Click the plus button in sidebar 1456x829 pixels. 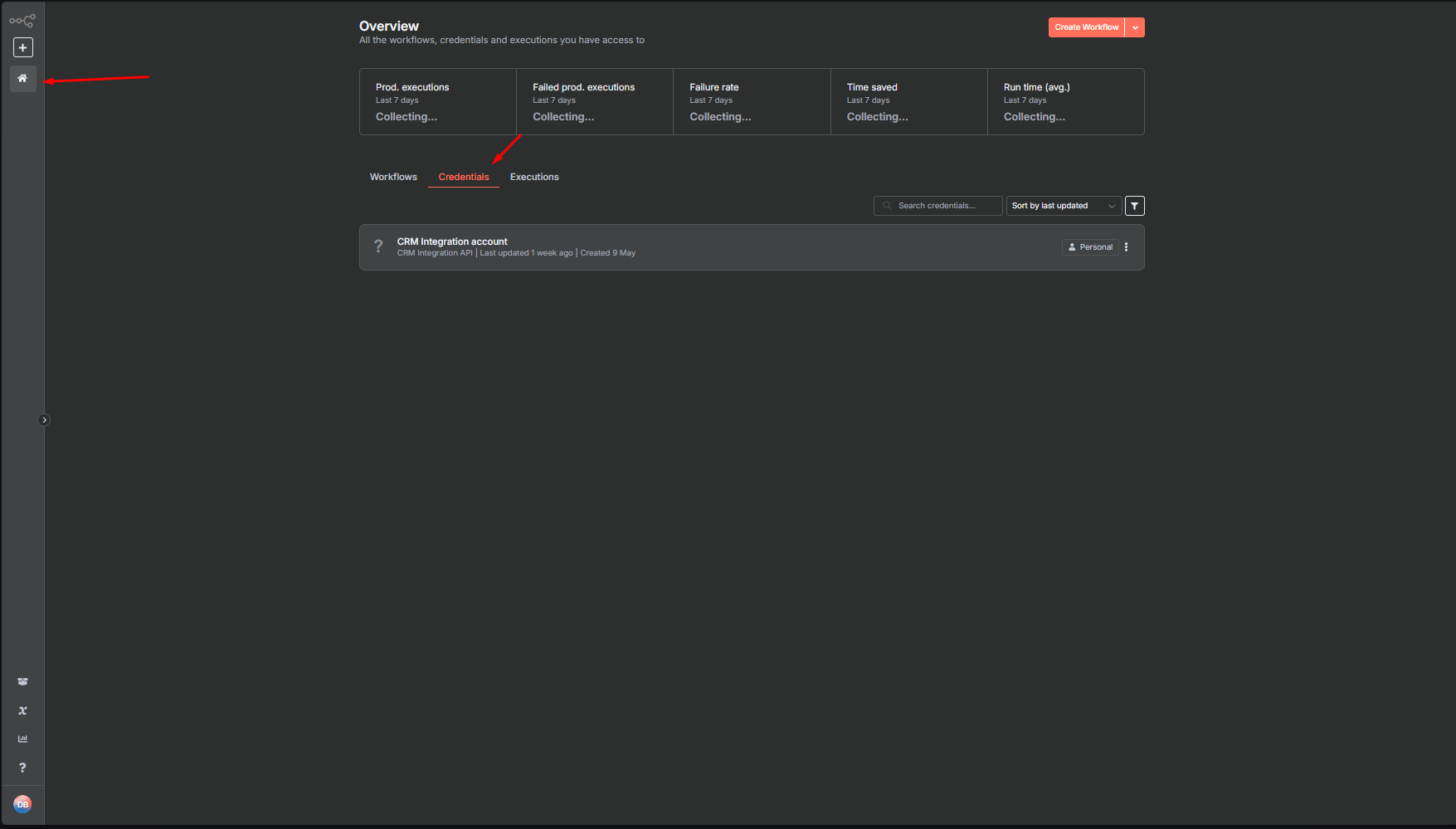pos(23,48)
